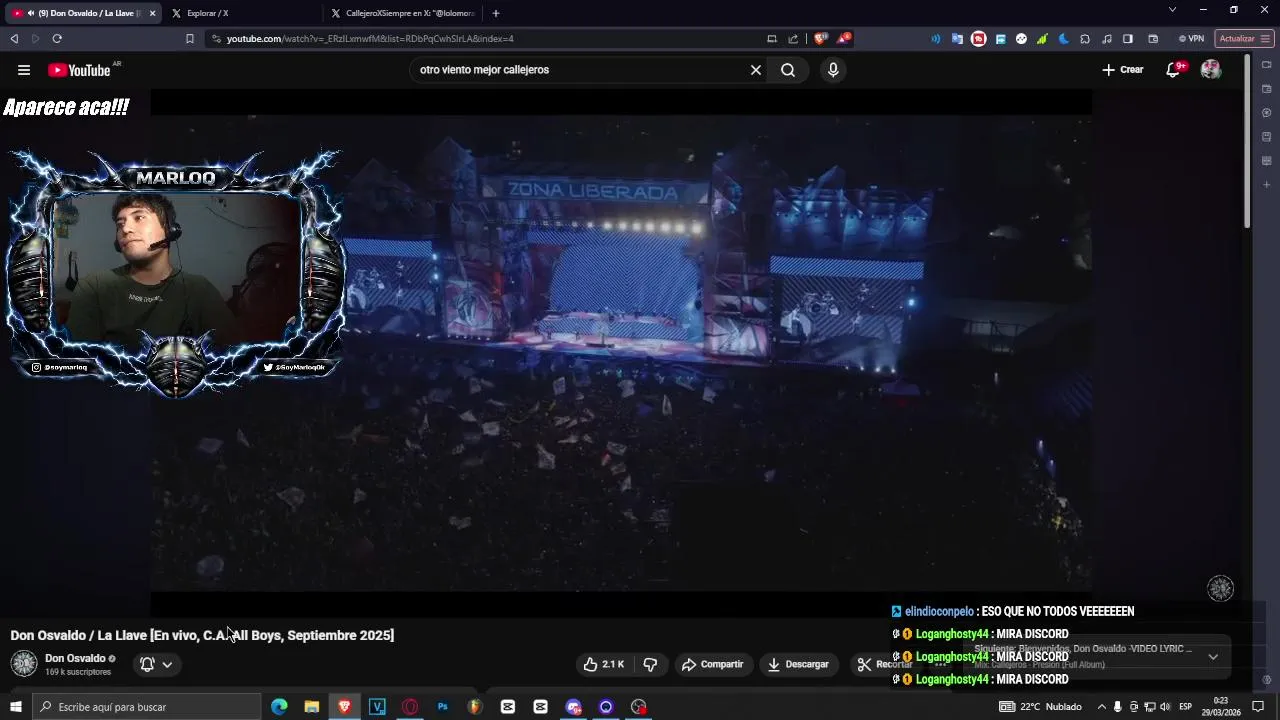Click the Descargar download button
Viewport: 1280px width, 720px height.
(798, 664)
